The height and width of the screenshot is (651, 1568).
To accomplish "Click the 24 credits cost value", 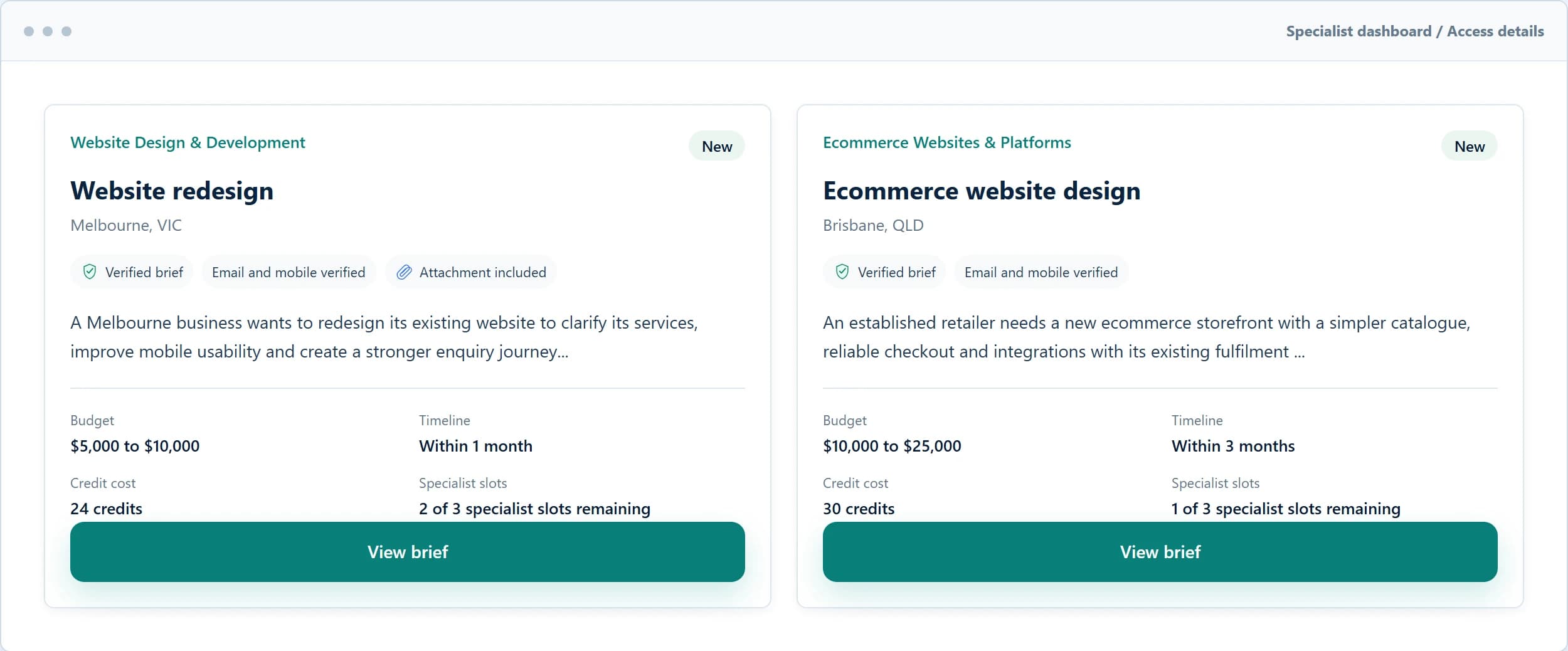I will (106, 509).
